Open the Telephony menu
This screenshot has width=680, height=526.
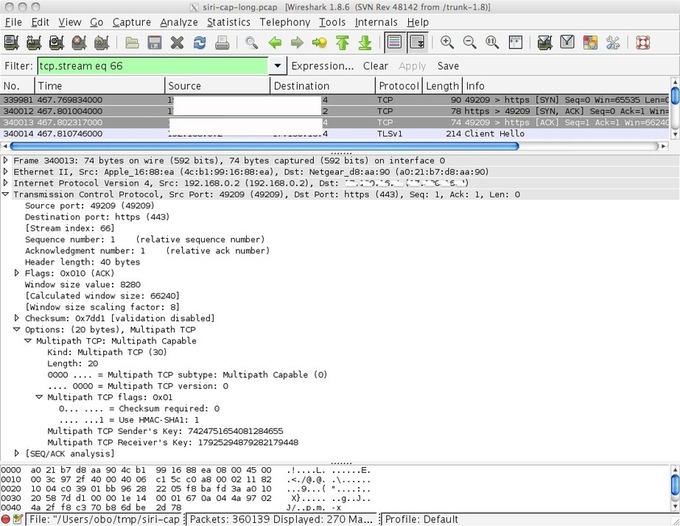coord(285,21)
